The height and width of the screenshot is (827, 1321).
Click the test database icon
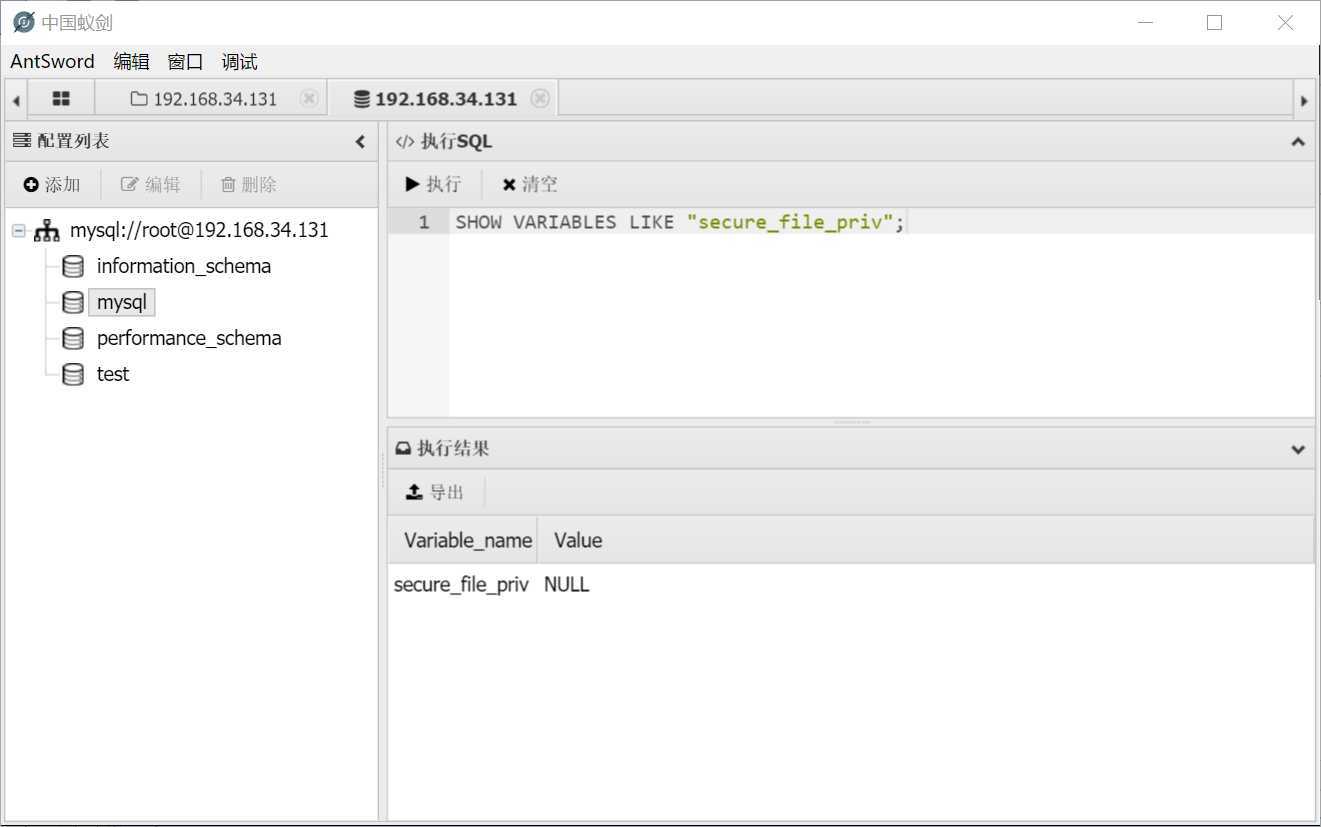tap(73, 374)
